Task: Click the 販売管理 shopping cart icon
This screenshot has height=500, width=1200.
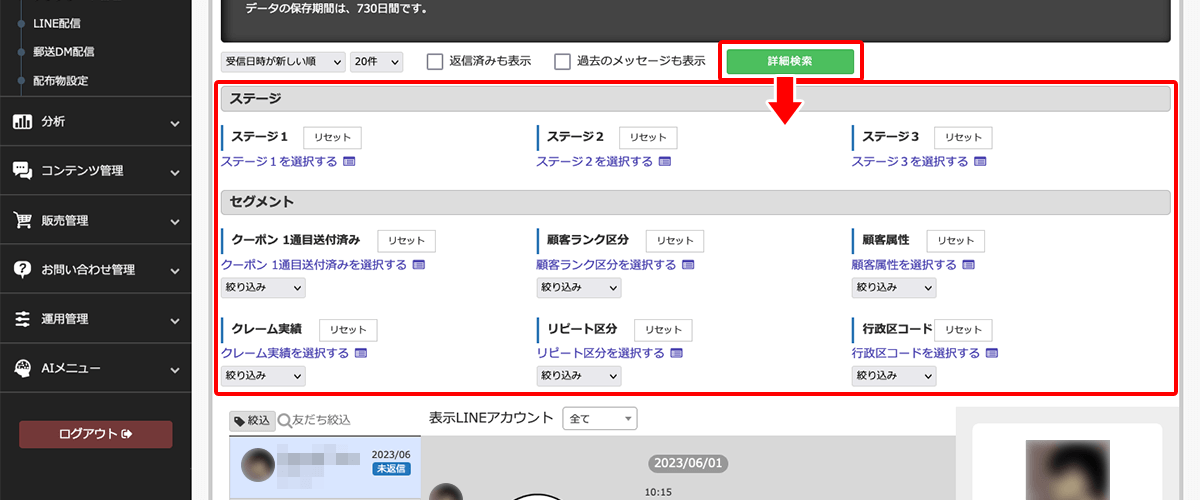Action: (22, 220)
